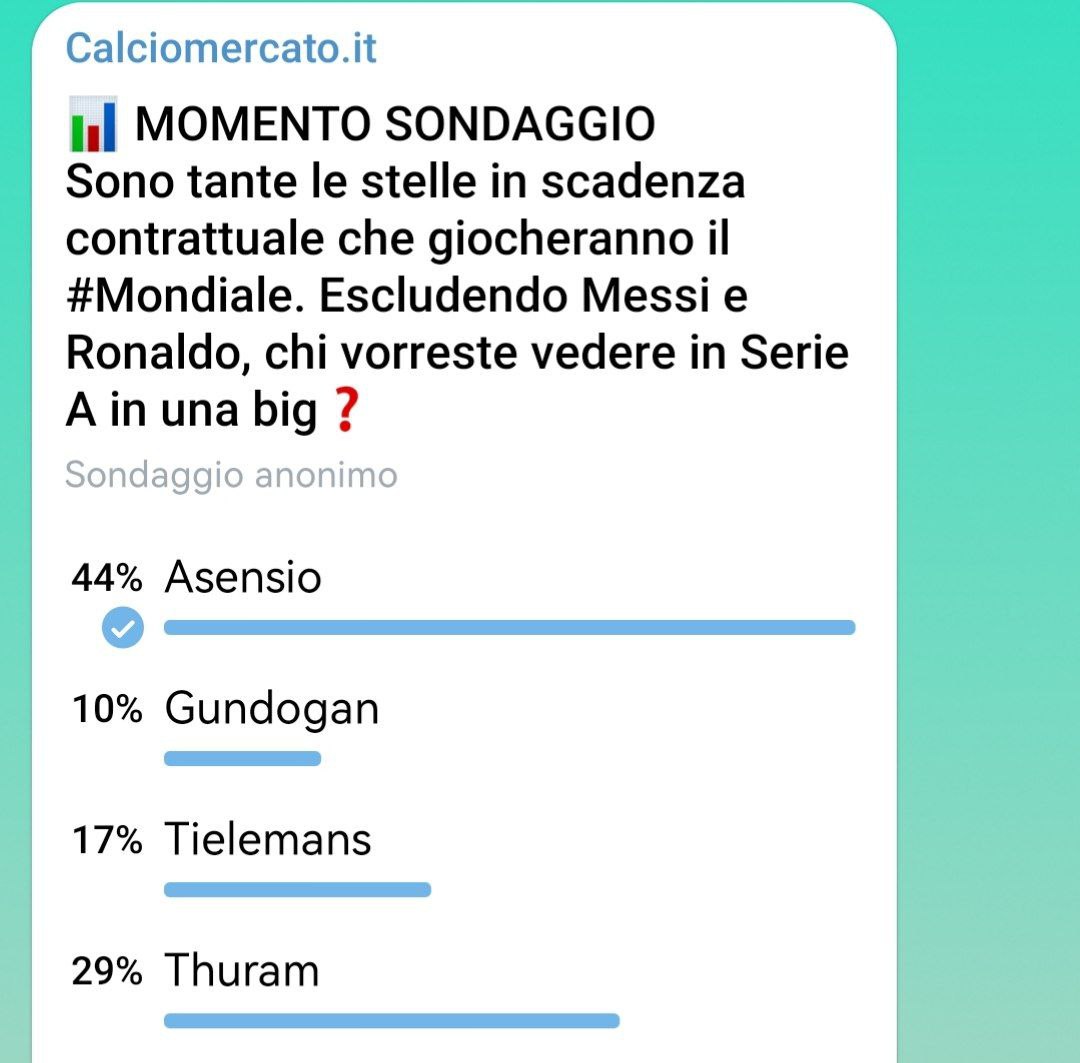
Task: Click the Asensio result progress bar
Action: tap(509, 628)
